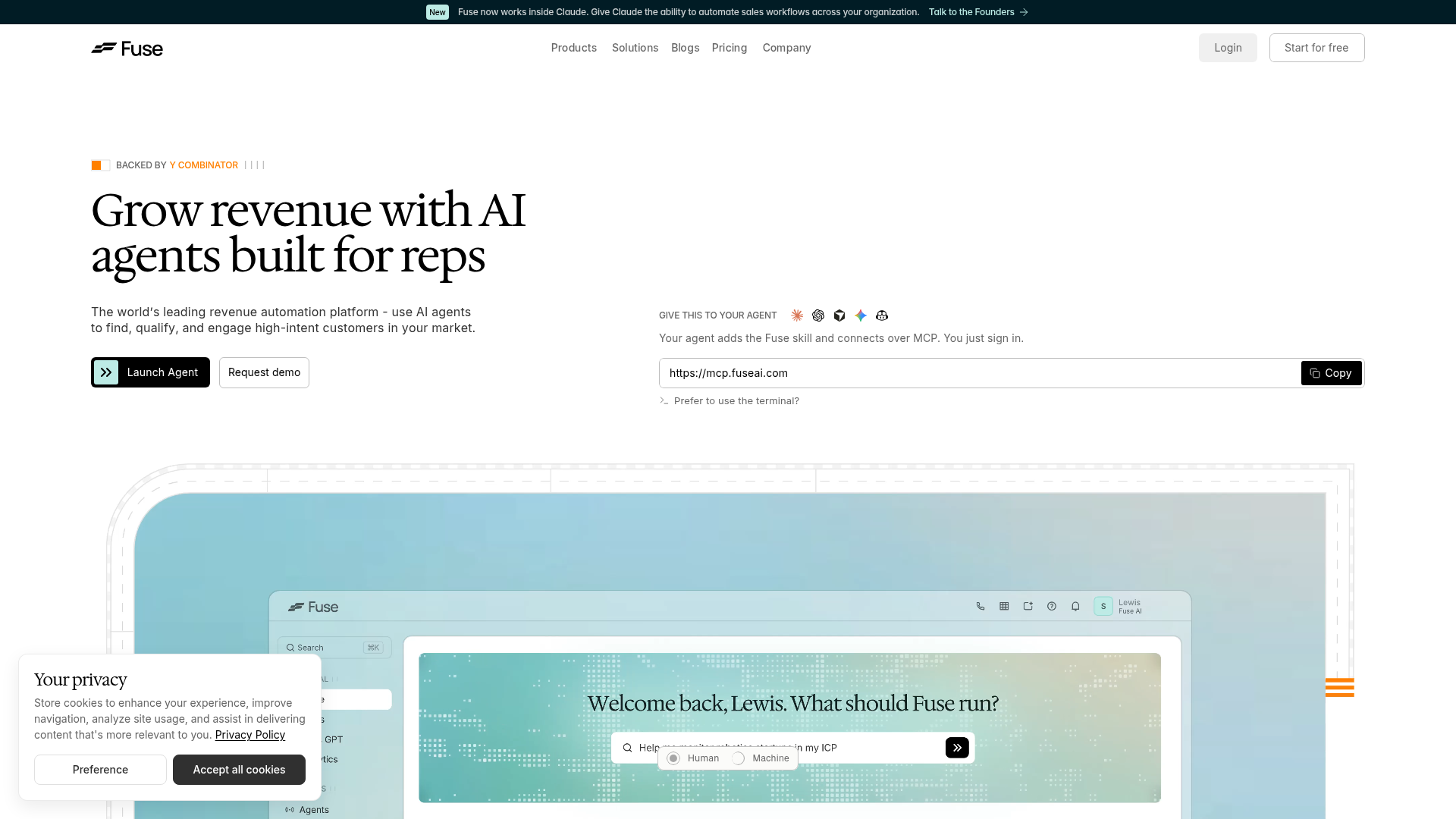Open the Solutions menu
1456x819 pixels.
635,48
